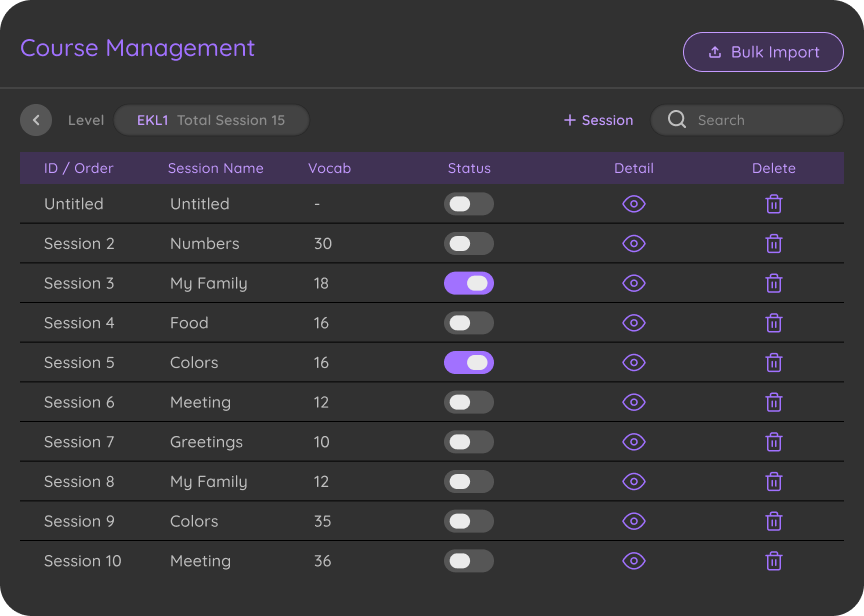Delete Session 3 My Family
Image resolution: width=864 pixels, height=616 pixels.
774,283
